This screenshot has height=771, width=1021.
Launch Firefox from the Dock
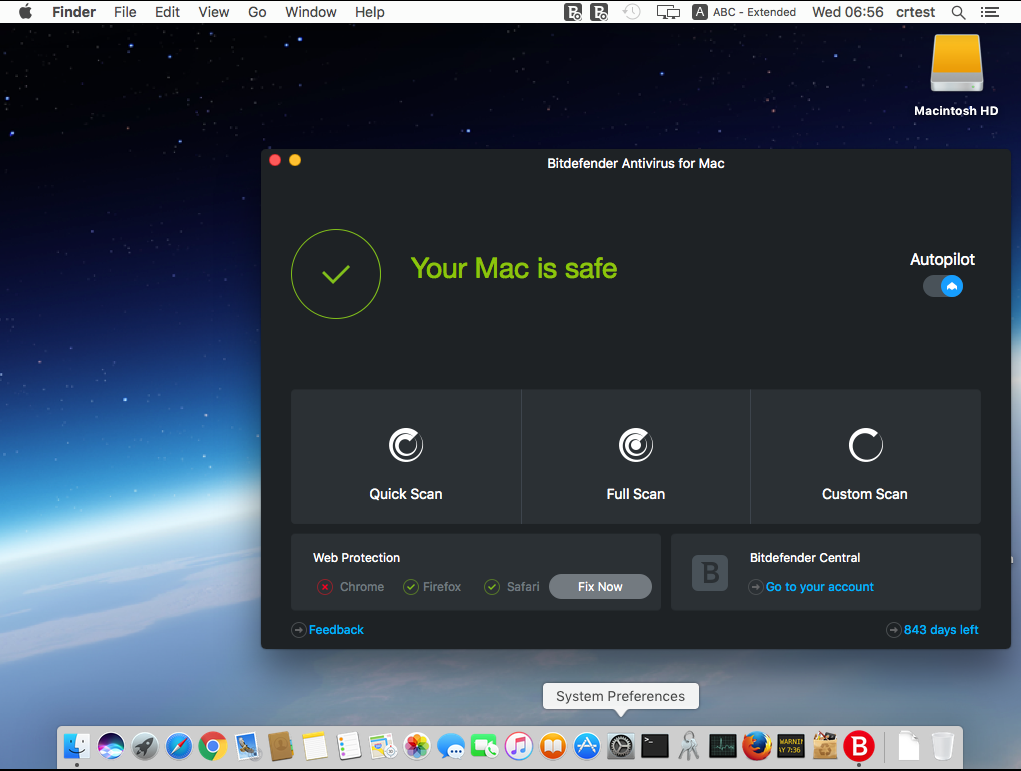pyautogui.click(x=757, y=746)
